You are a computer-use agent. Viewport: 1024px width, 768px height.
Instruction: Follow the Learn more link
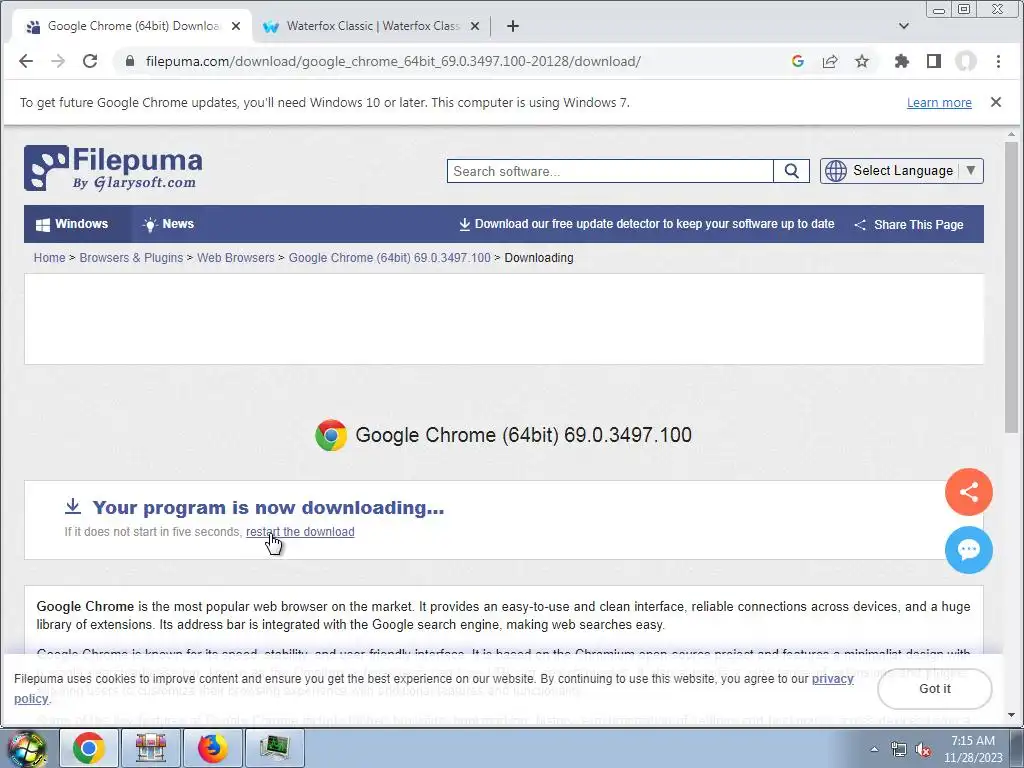coord(939,103)
